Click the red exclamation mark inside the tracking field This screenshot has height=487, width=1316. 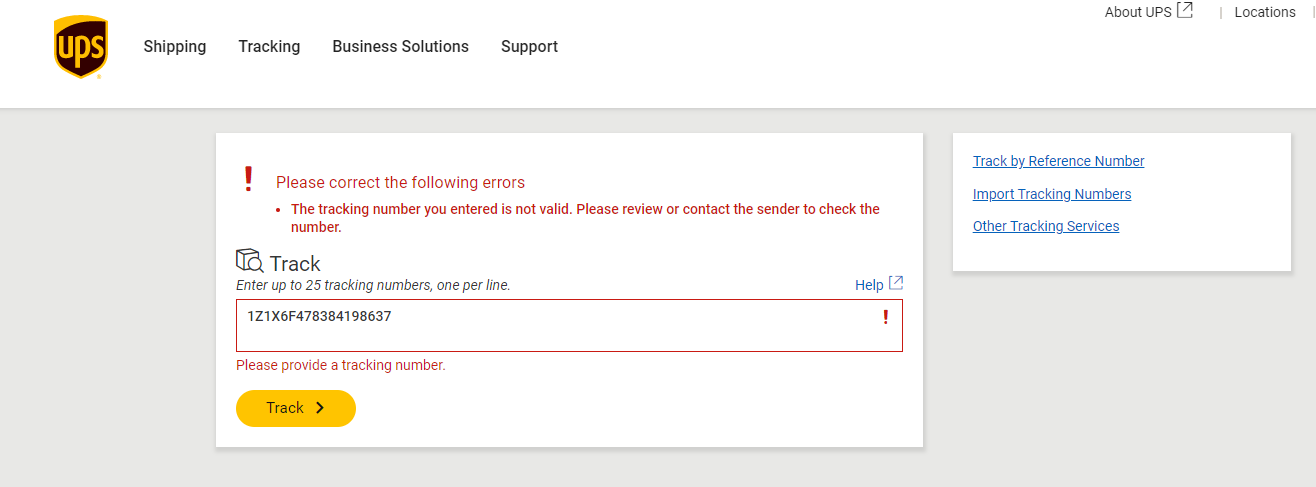click(885, 317)
